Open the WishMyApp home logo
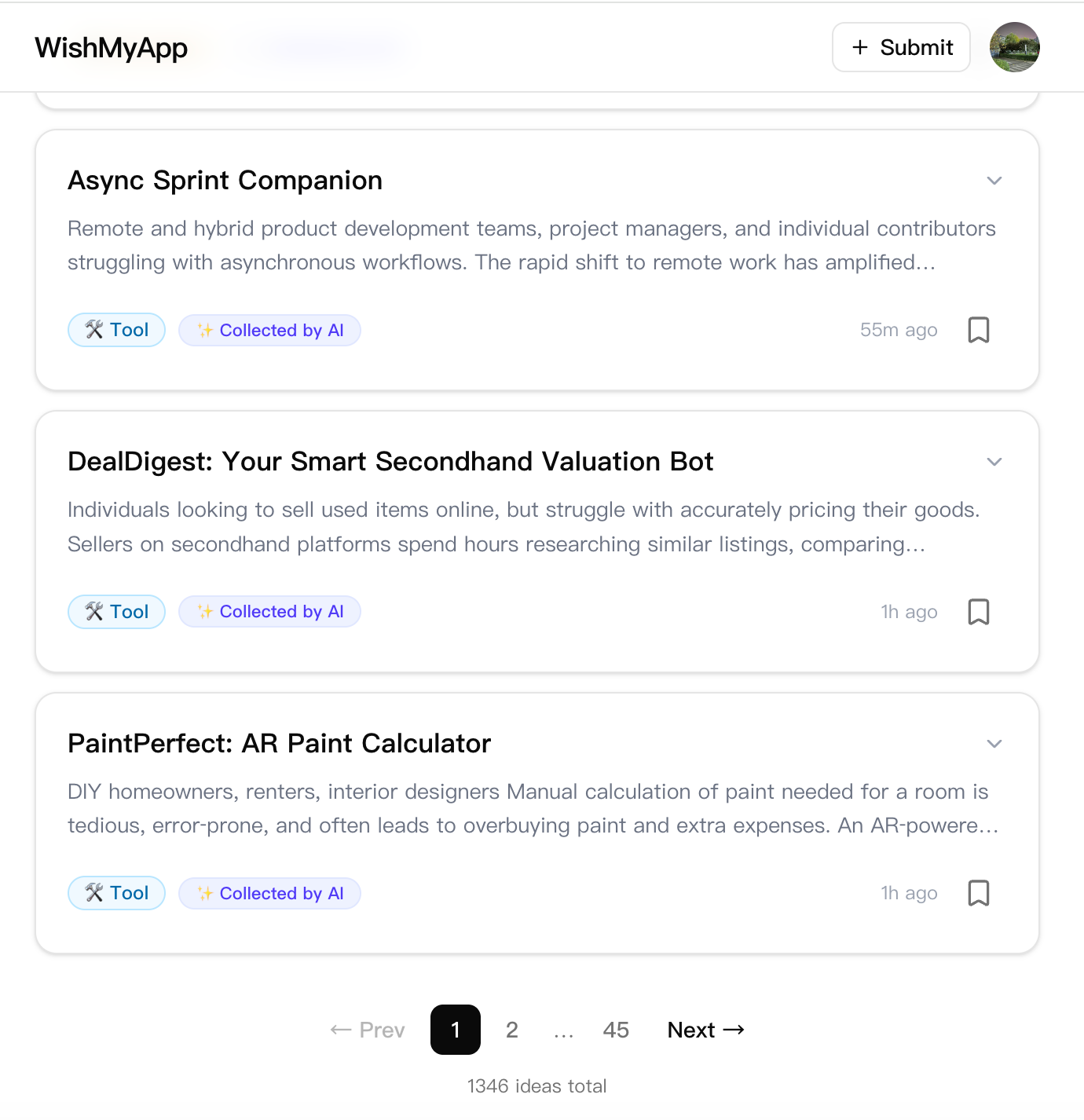The width and height of the screenshot is (1084, 1120). click(111, 47)
